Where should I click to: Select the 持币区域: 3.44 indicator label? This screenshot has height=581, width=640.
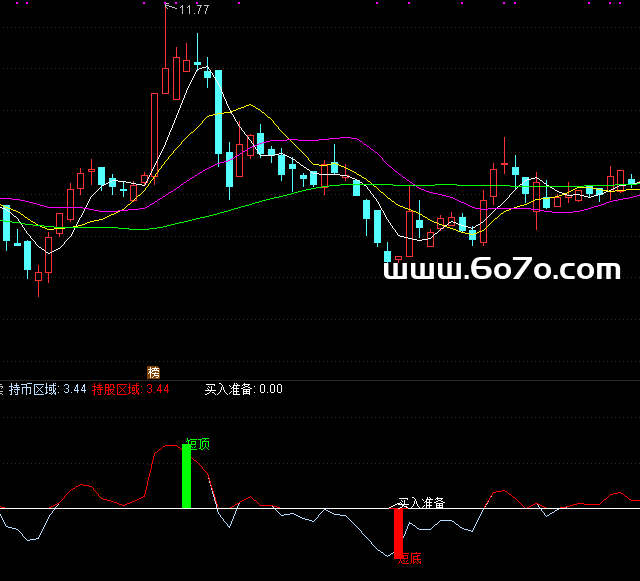(47, 389)
